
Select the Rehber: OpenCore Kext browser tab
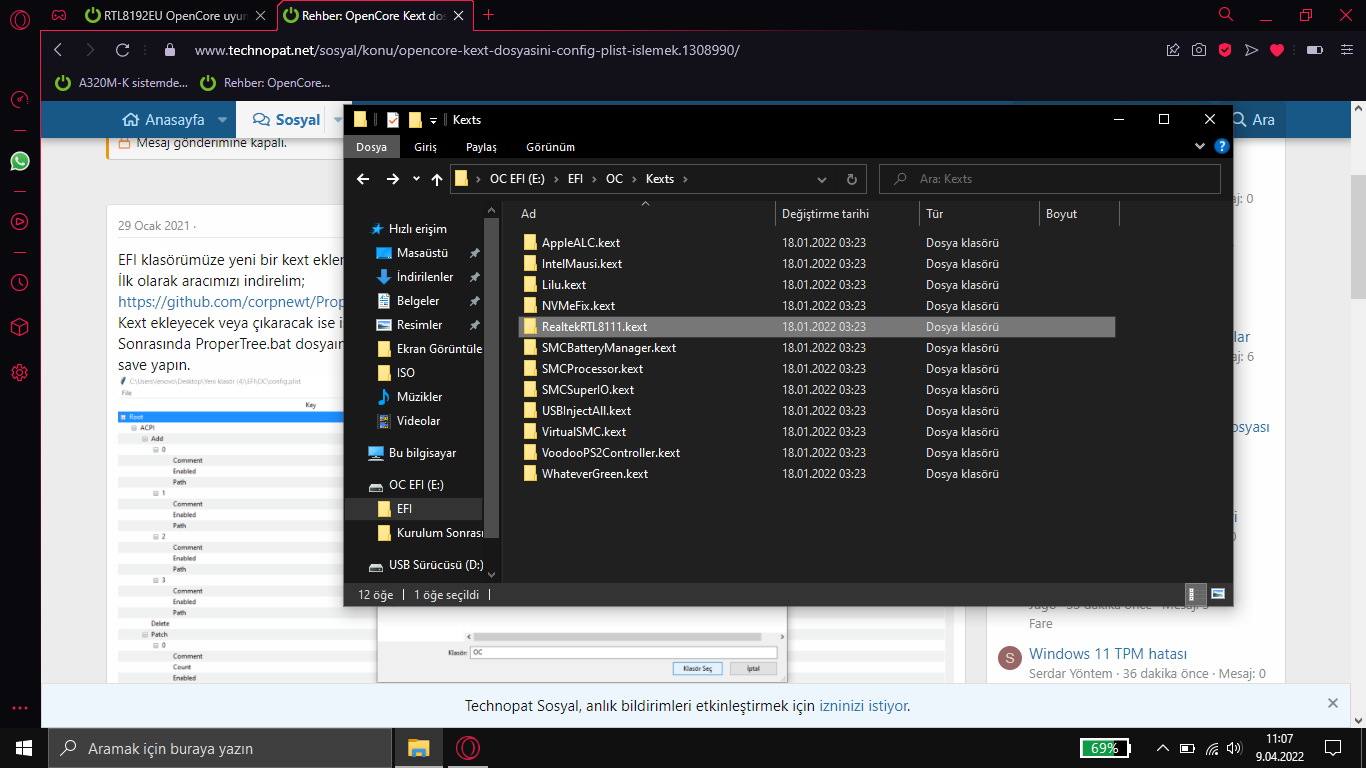[x=374, y=15]
